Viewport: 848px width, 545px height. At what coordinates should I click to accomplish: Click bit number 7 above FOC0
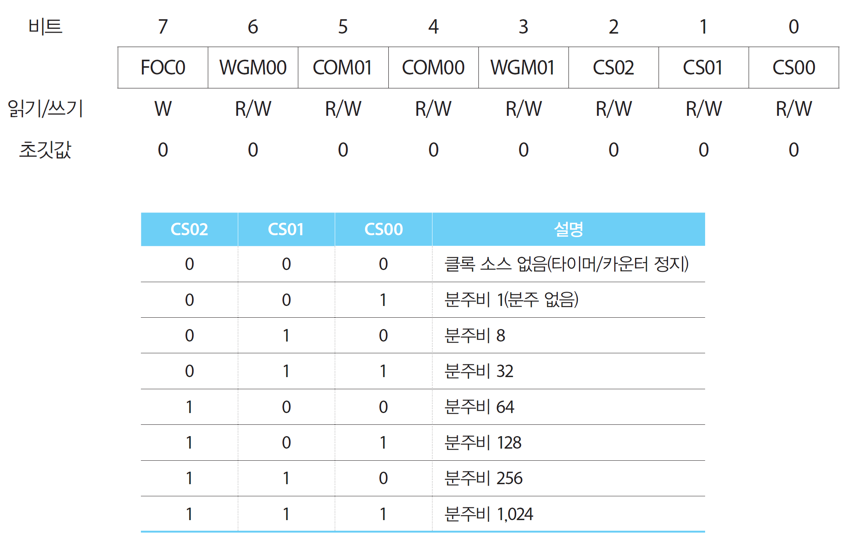click(163, 26)
